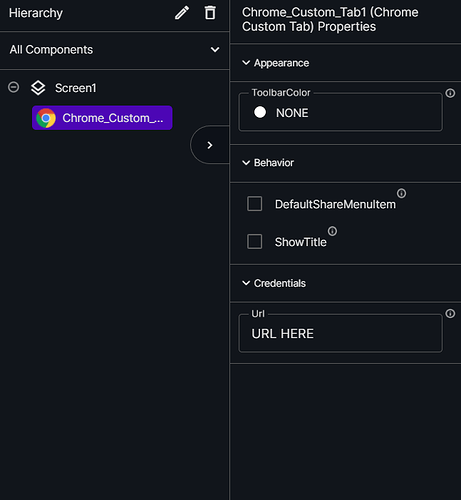Open Url property info icon

coord(450,314)
